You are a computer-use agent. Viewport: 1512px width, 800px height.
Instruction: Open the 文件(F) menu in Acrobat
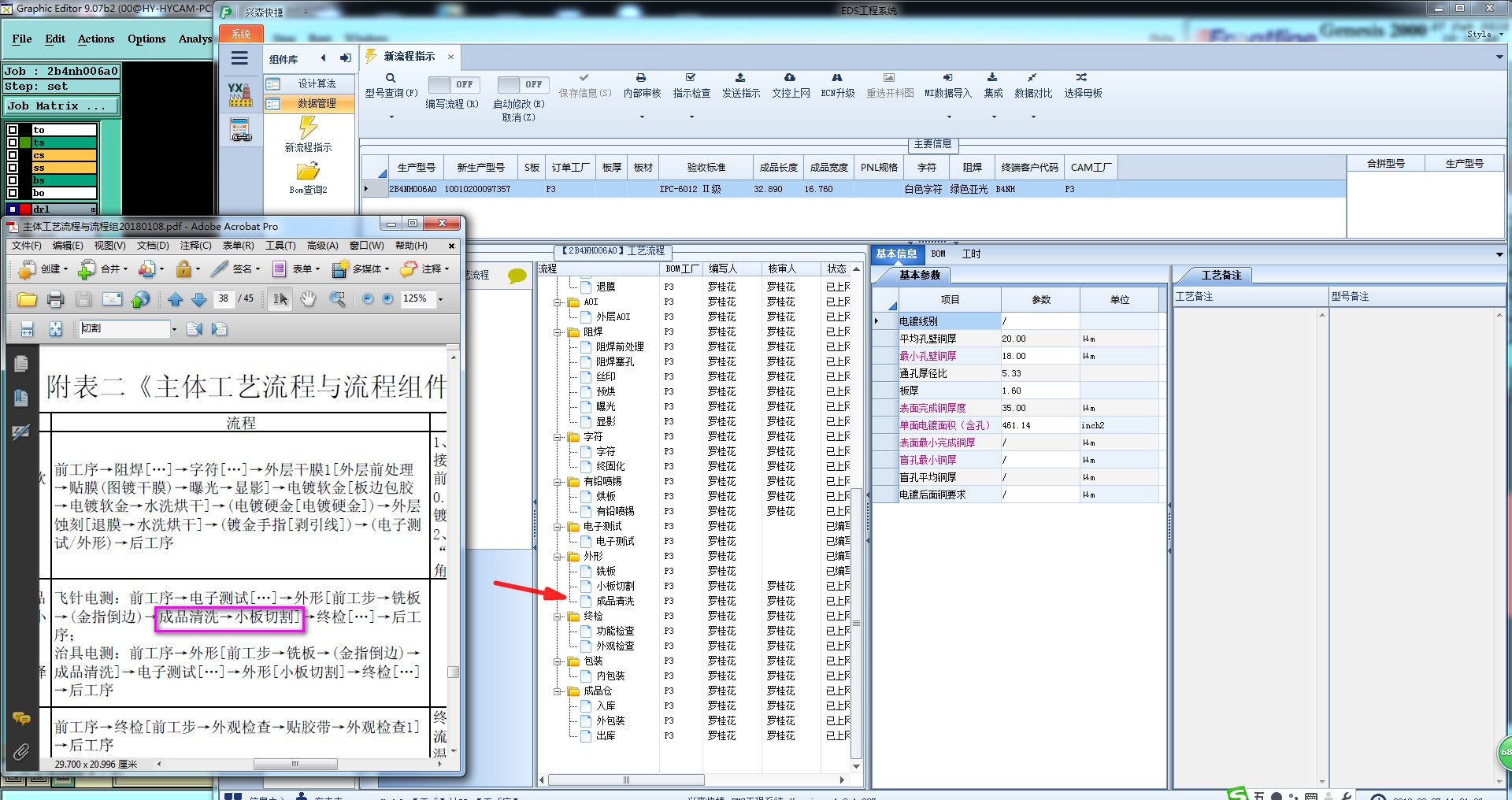[27, 246]
